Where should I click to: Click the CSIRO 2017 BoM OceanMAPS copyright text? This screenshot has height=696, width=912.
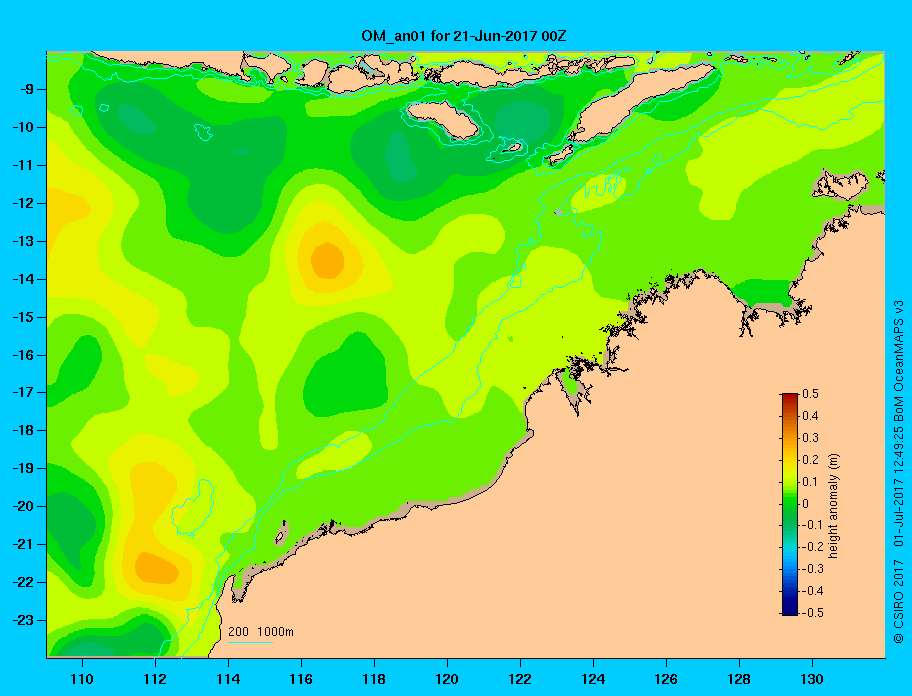(x=899, y=472)
